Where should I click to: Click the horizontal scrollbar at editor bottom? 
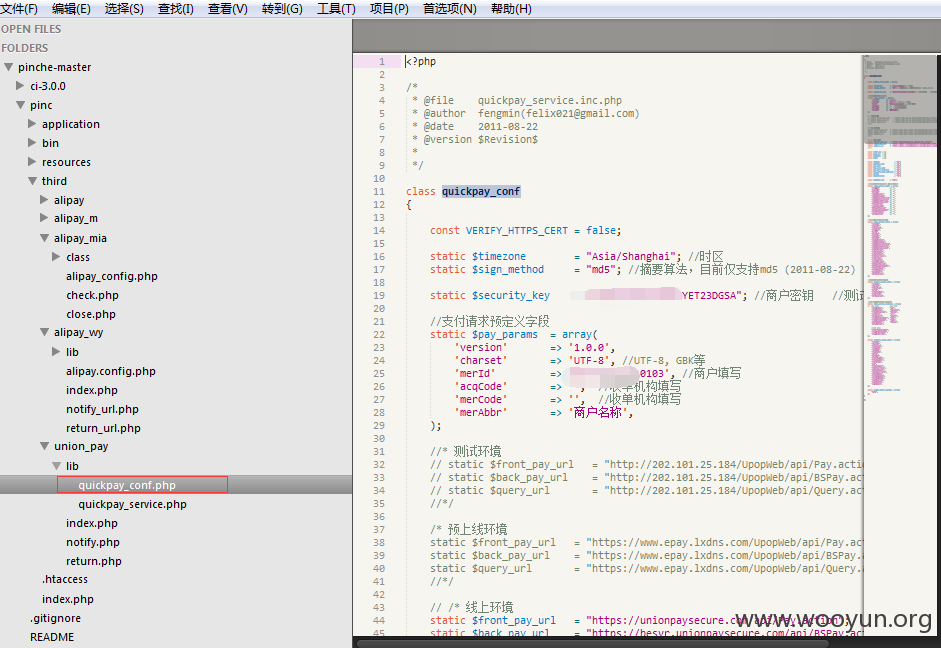(x=594, y=643)
